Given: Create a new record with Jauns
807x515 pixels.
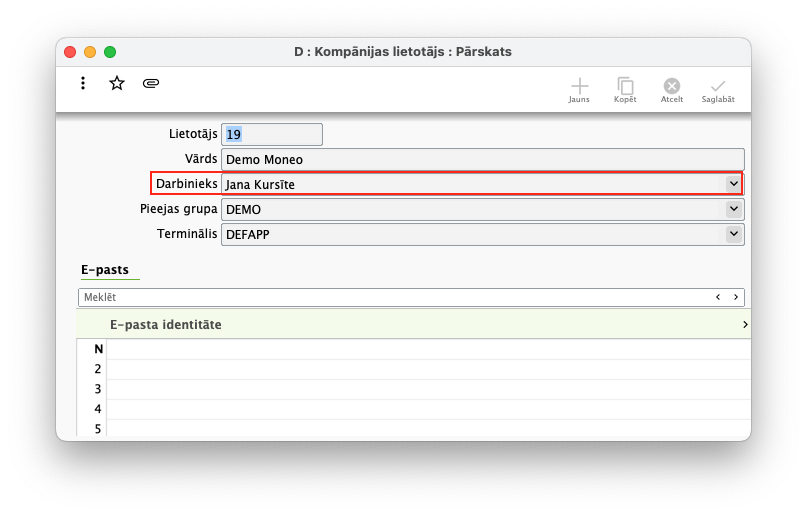Looking at the screenshot, I should point(579,89).
